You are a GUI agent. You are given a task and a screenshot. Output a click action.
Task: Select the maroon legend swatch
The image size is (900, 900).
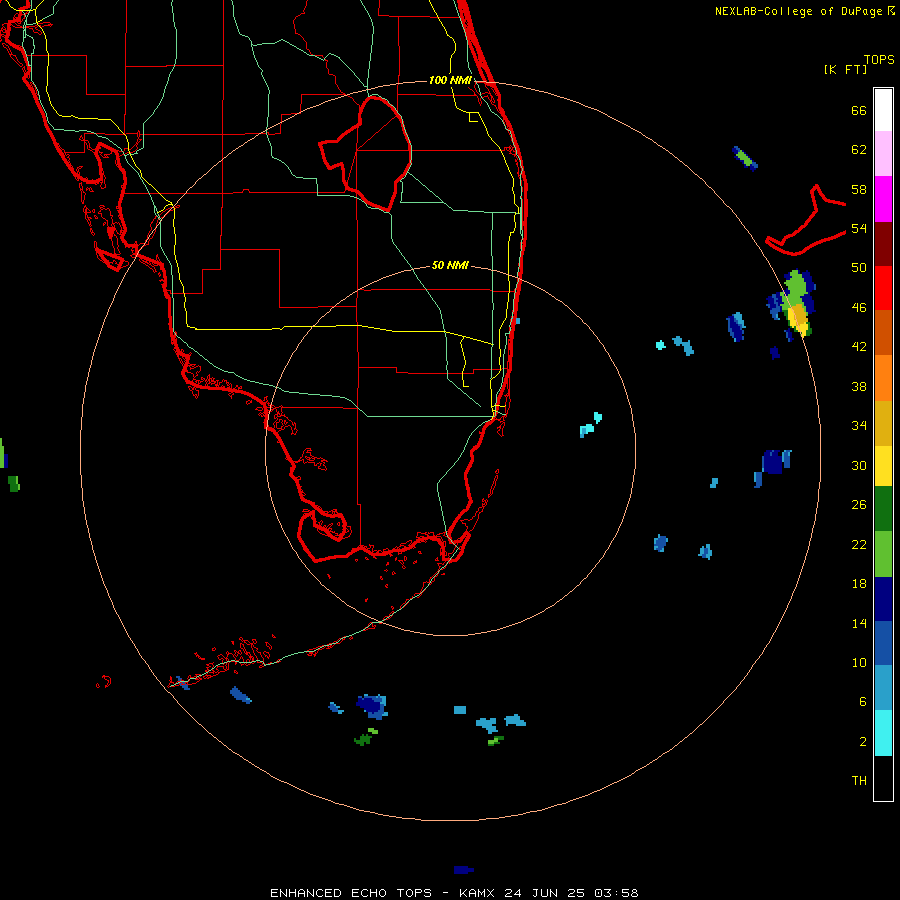point(883,244)
